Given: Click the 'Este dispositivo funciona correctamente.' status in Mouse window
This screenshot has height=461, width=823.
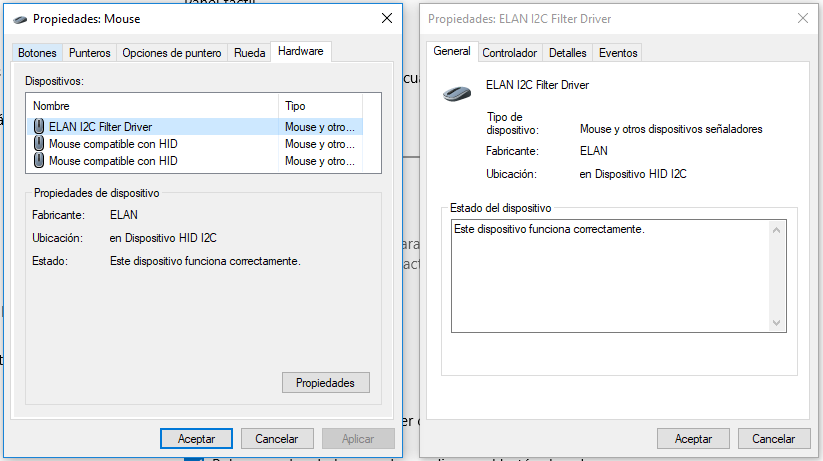Looking at the screenshot, I should (205, 261).
